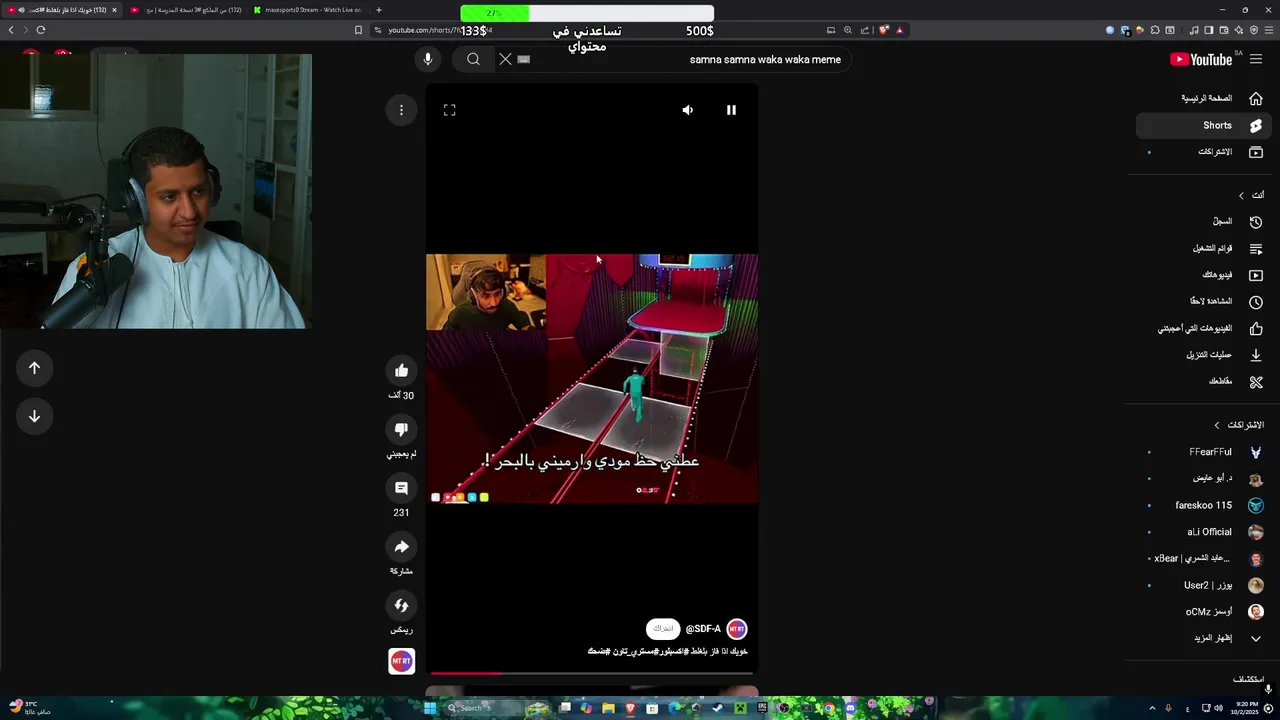Open Steam from the taskbar
The height and width of the screenshot is (720, 1280).
(x=717, y=708)
